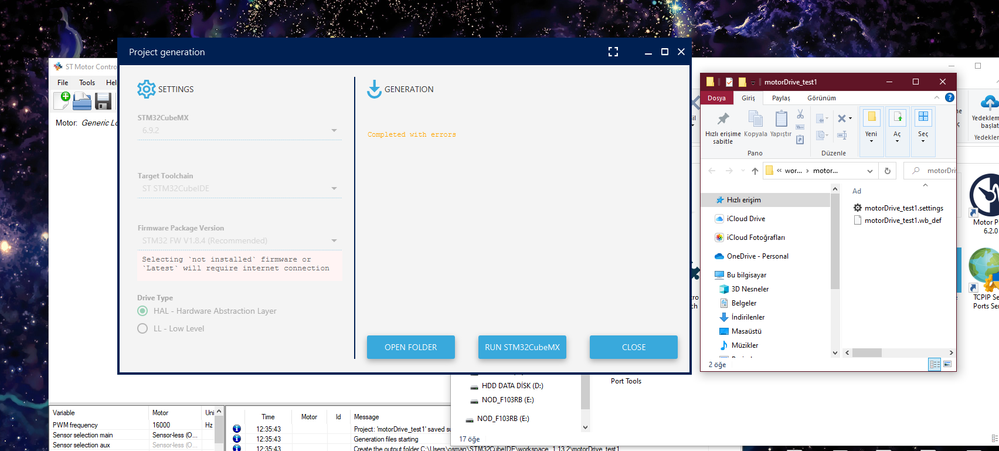Click the Back arrow in Explorer navigation bar
Viewport: 999px width, 451px height.
[712, 171]
